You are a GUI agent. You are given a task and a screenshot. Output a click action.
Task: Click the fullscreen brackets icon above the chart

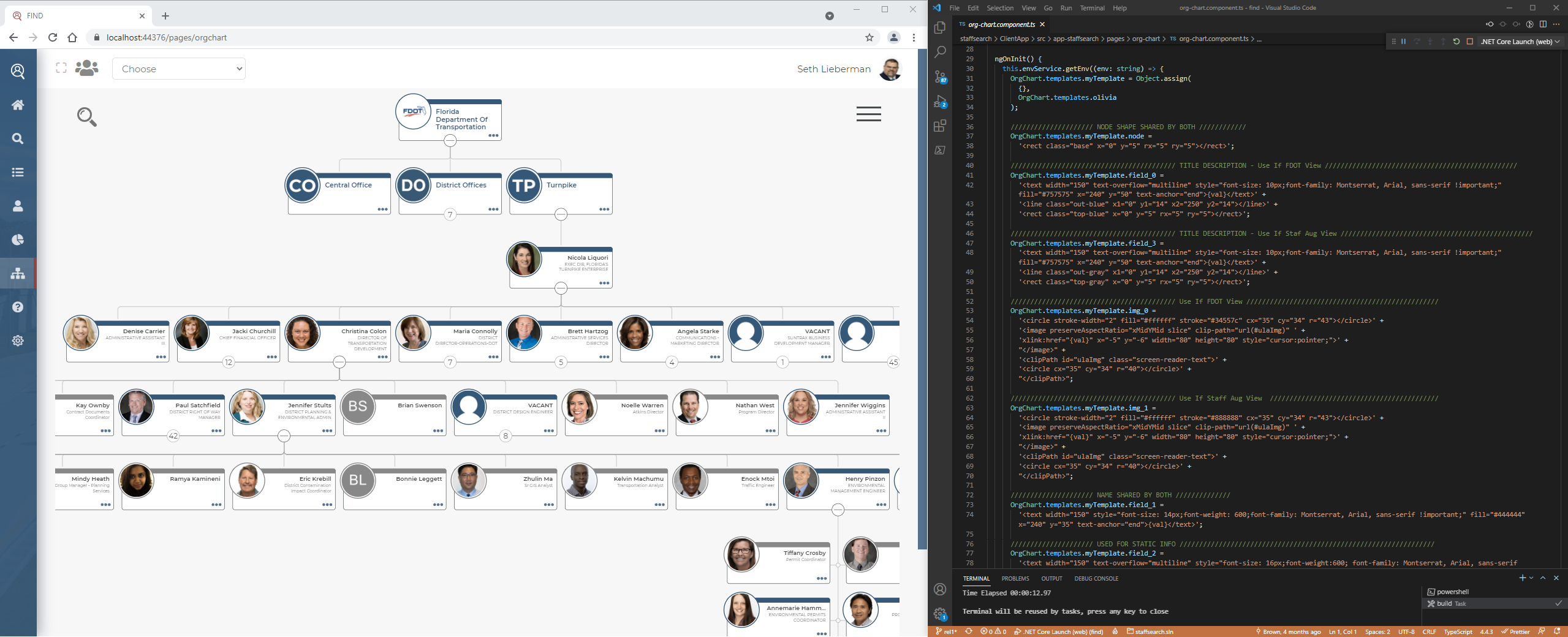click(x=61, y=68)
